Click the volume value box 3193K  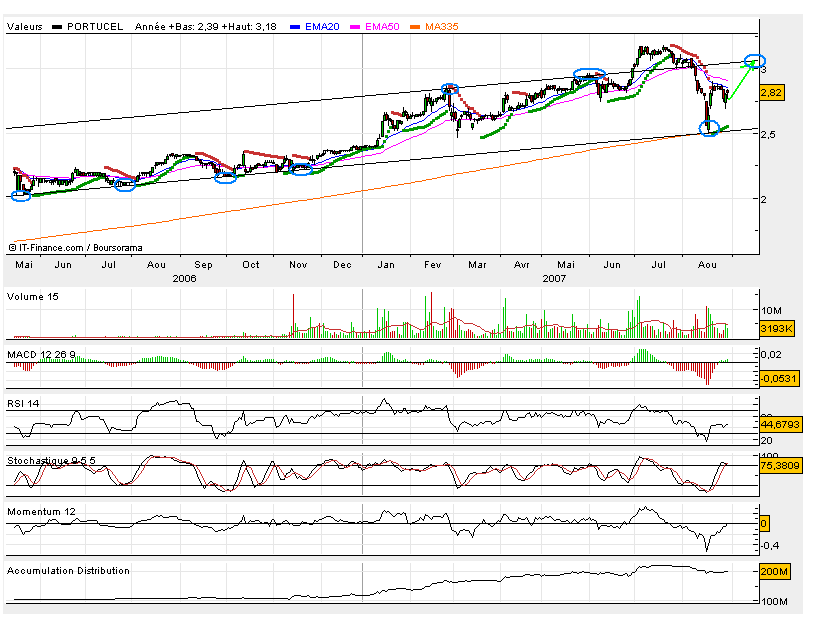point(776,328)
